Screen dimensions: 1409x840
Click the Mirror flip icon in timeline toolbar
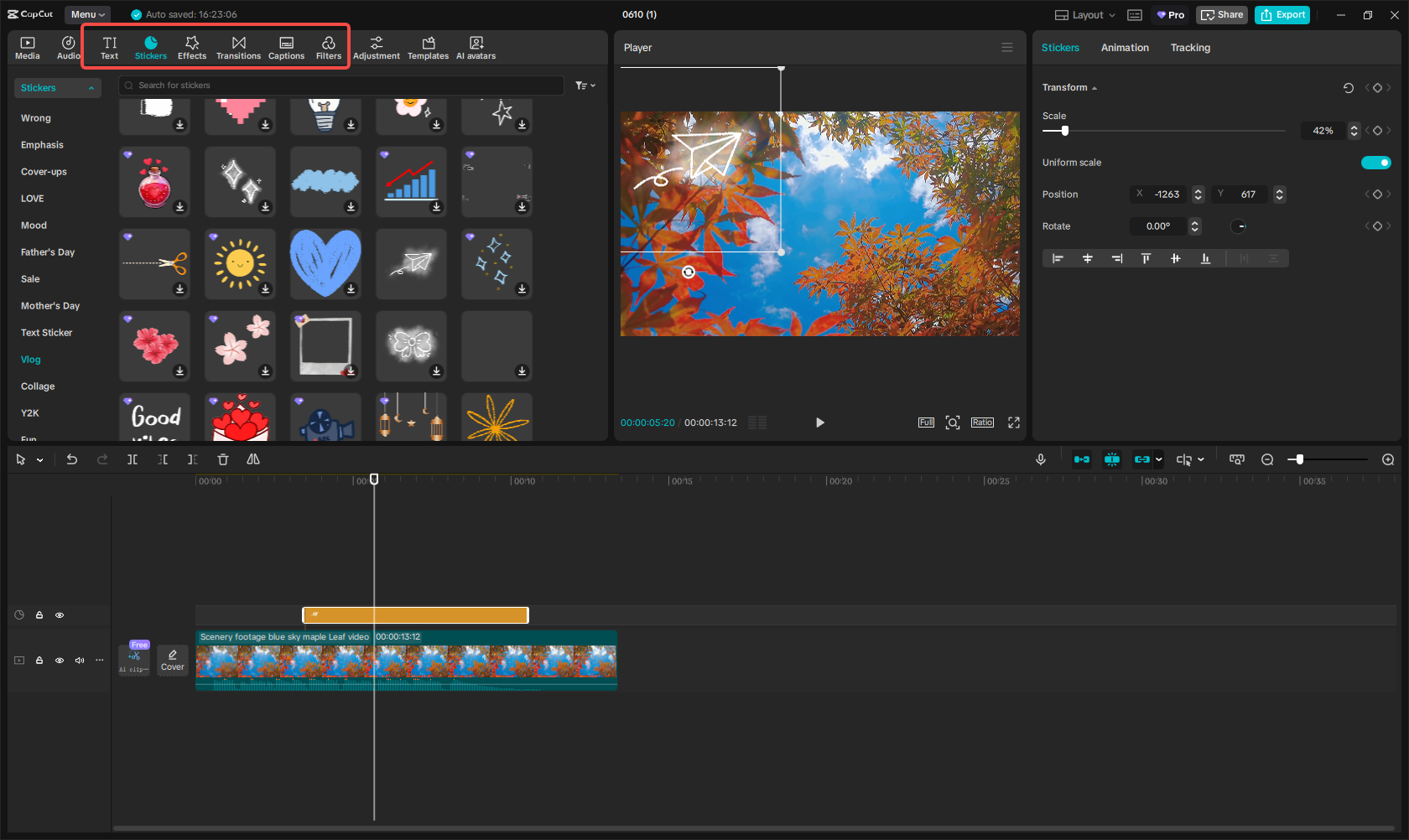point(252,459)
